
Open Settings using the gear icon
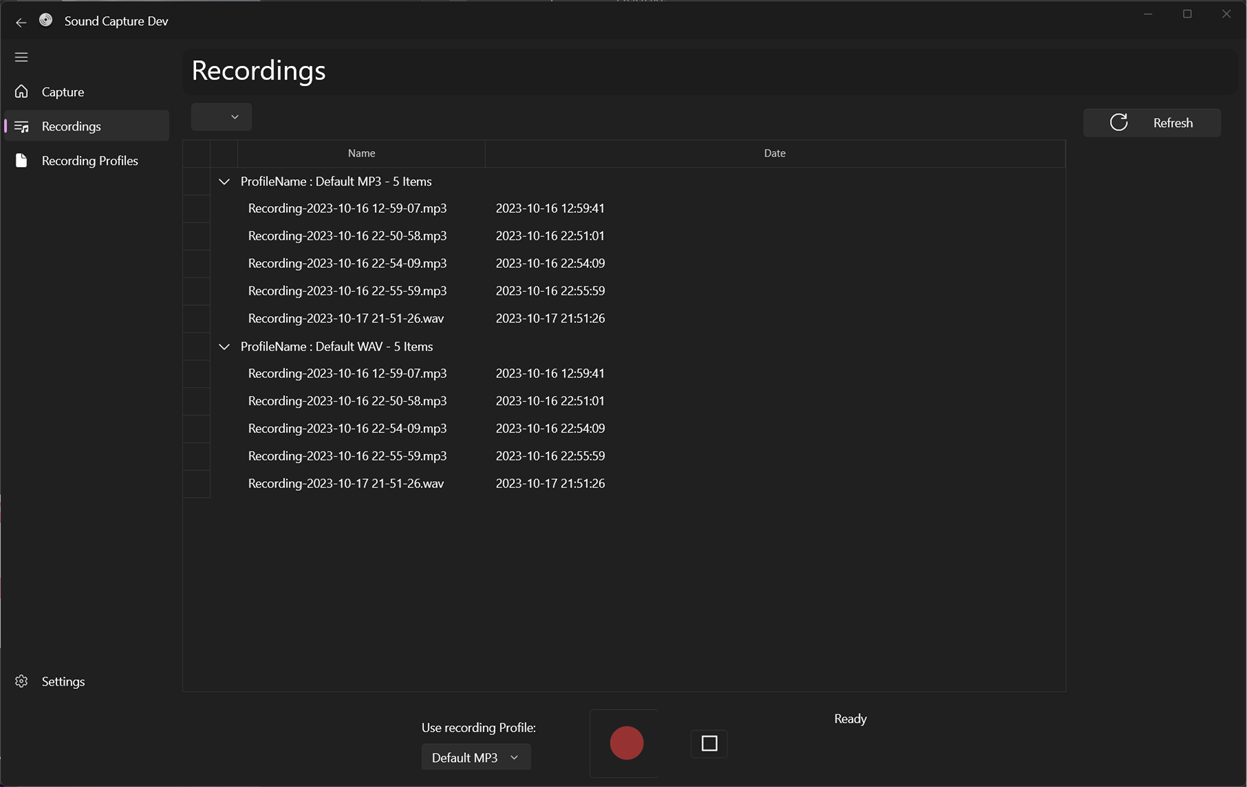tap(21, 681)
